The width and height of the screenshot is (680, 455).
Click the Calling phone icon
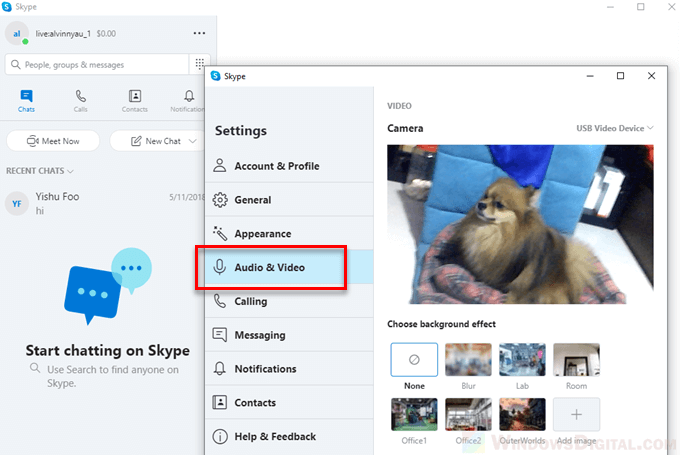pyautogui.click(x=220, y=301)
